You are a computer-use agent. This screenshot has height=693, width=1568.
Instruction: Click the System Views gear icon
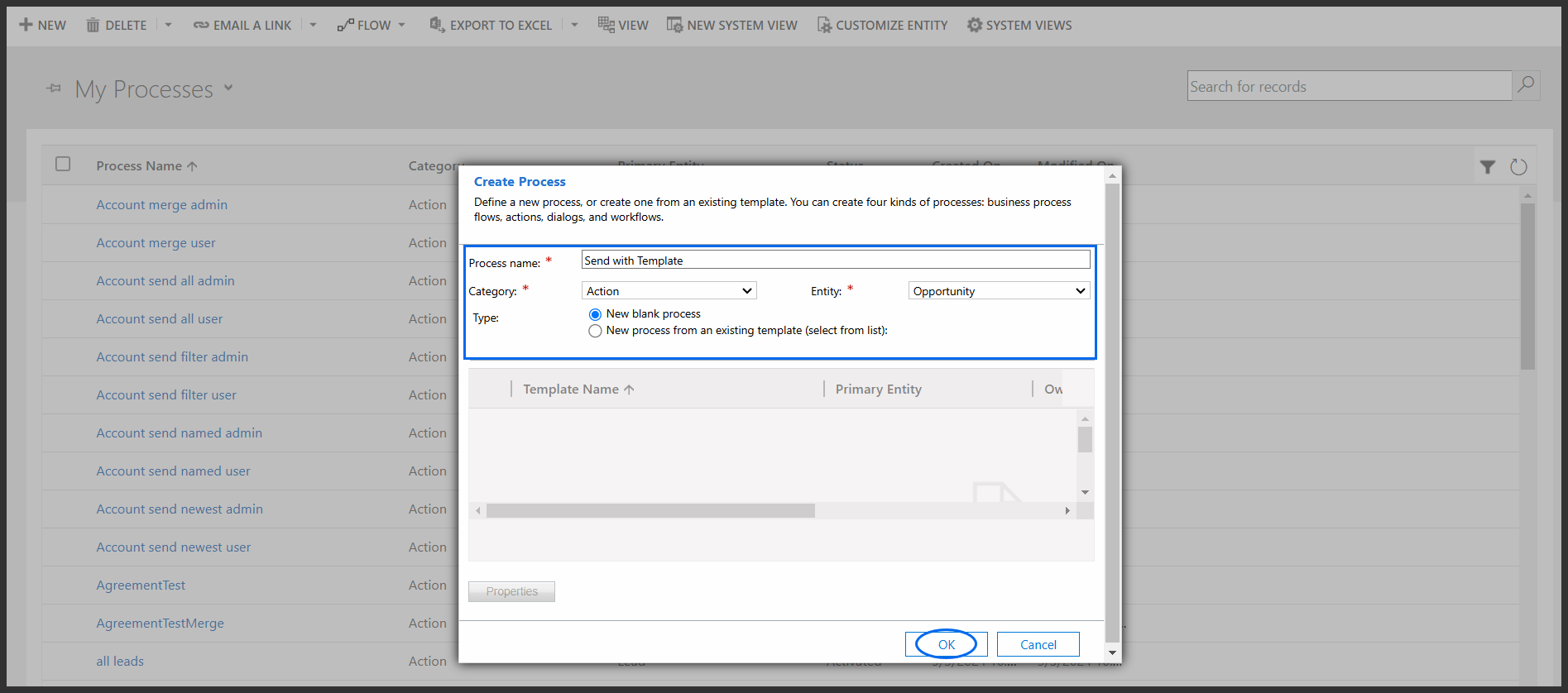pyautogui.click(x=975, y=25)
